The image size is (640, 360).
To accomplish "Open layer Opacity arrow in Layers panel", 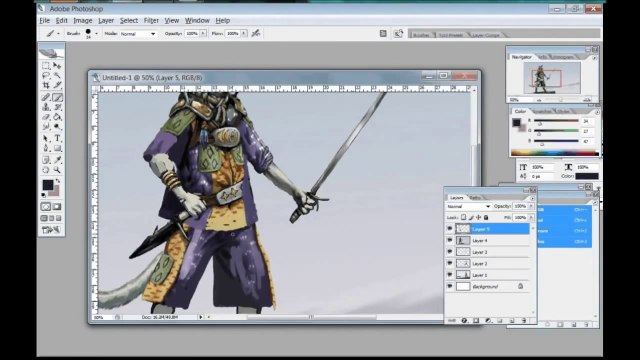I will click(x=531, y=207).
